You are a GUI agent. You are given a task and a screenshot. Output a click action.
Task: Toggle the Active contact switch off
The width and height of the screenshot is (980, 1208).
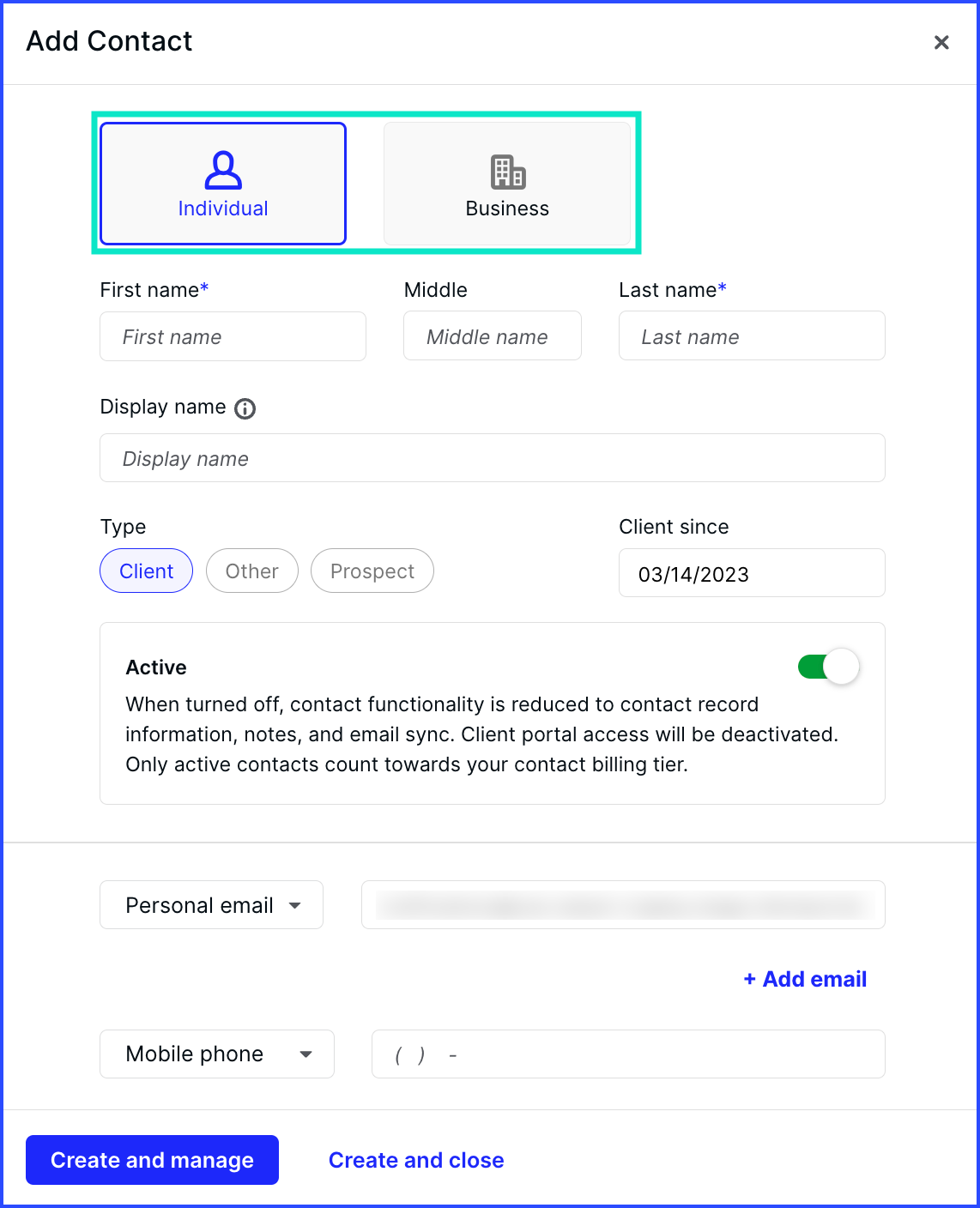click(x=828, y=667)
